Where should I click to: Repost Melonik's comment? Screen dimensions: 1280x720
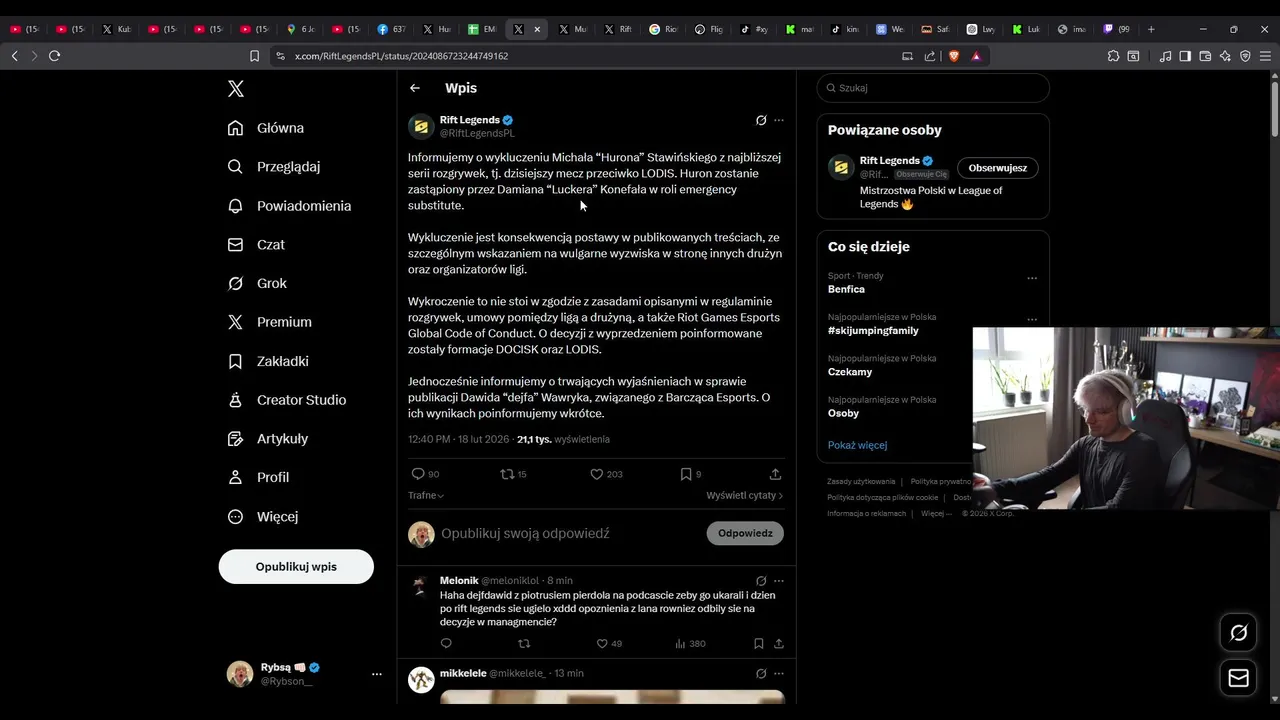524,644
